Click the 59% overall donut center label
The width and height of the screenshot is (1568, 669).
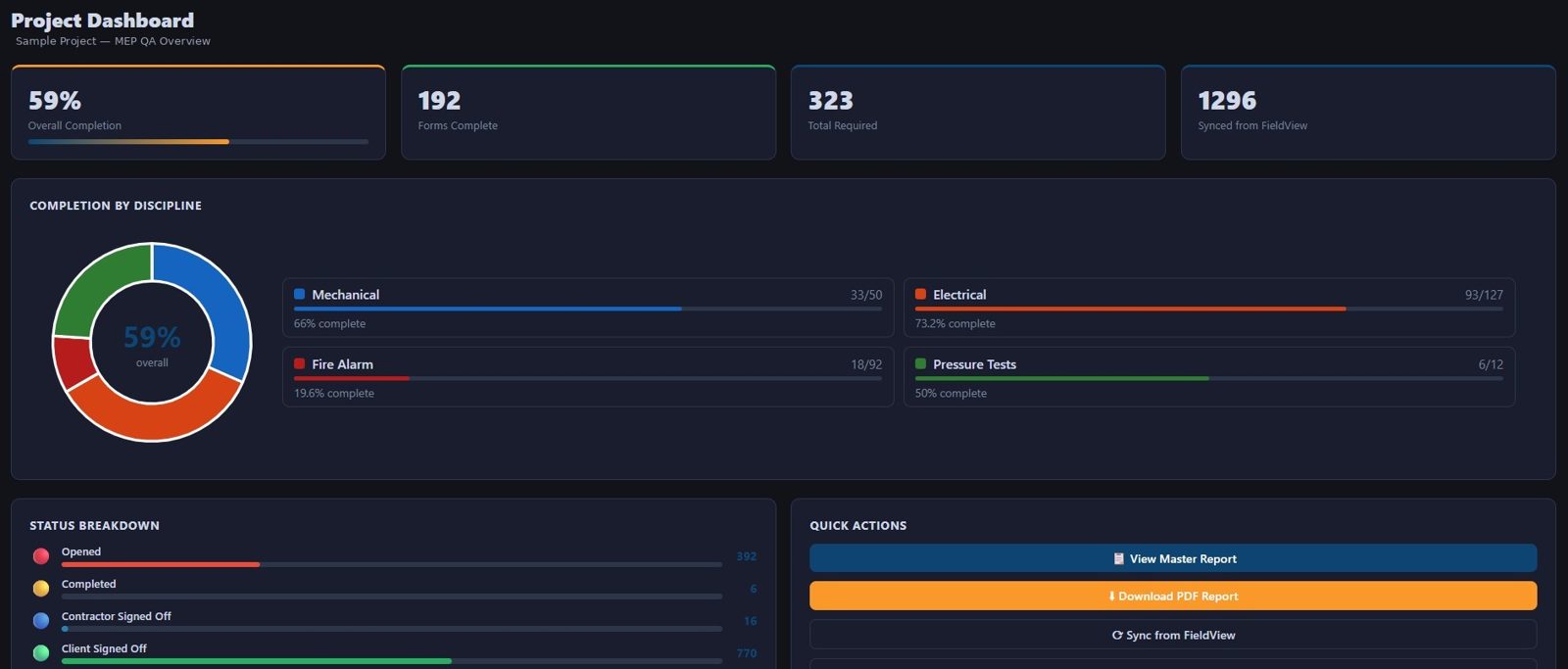tap(152, 337)
